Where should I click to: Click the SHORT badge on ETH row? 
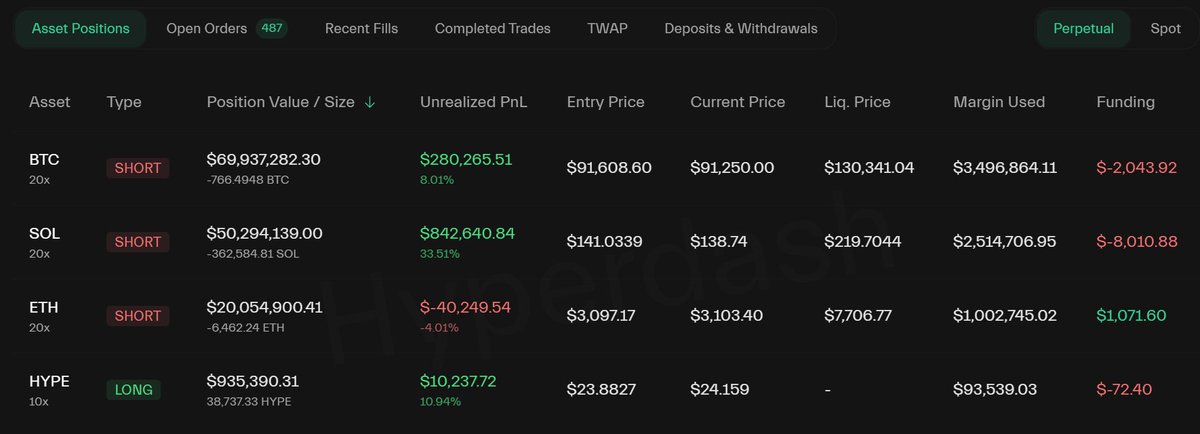137,316
